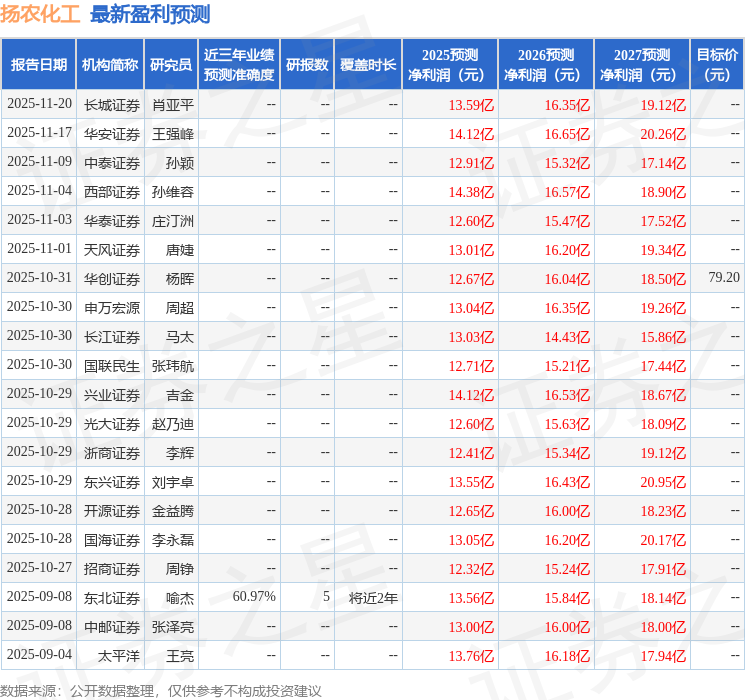Select the 华泰证券 institution cell
Screen dimensions: 745x700
coord(112,221)
